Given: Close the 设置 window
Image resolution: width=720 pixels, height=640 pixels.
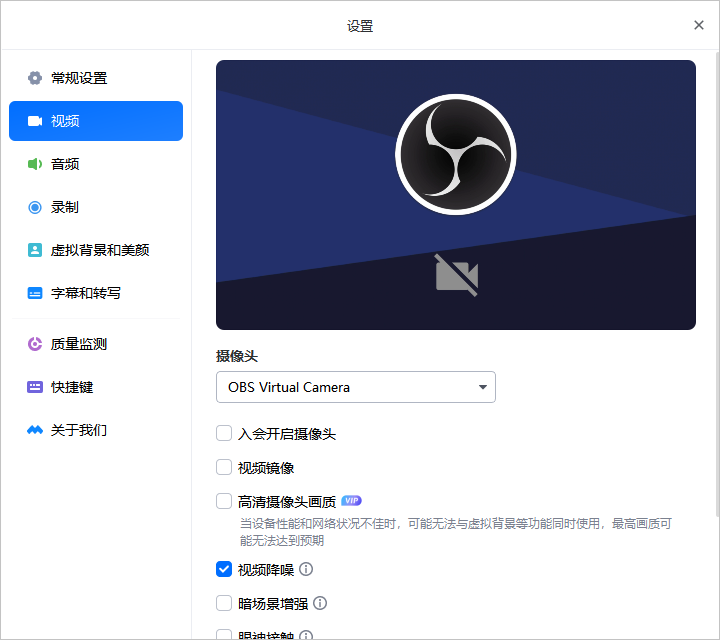Looking at the screenshot, I should [x=699, y=25].
